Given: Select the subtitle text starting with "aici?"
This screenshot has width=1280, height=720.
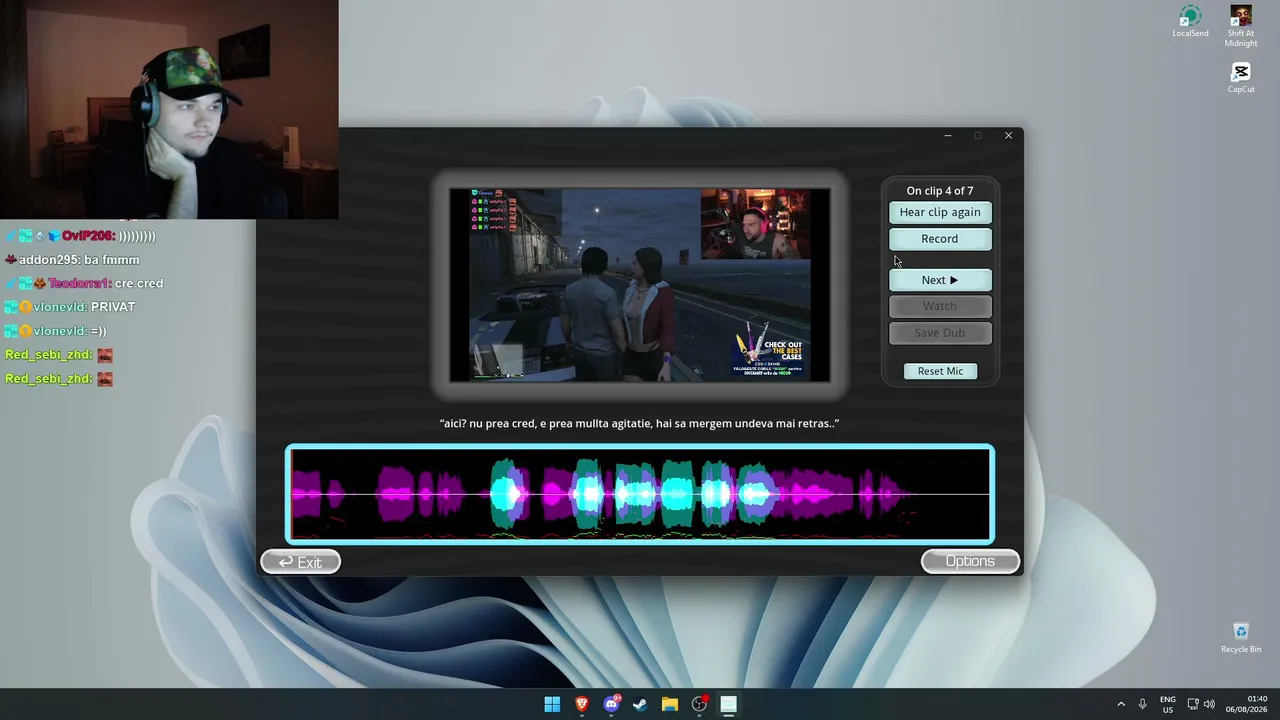Looking at the screenshot, I should point(639,423).
